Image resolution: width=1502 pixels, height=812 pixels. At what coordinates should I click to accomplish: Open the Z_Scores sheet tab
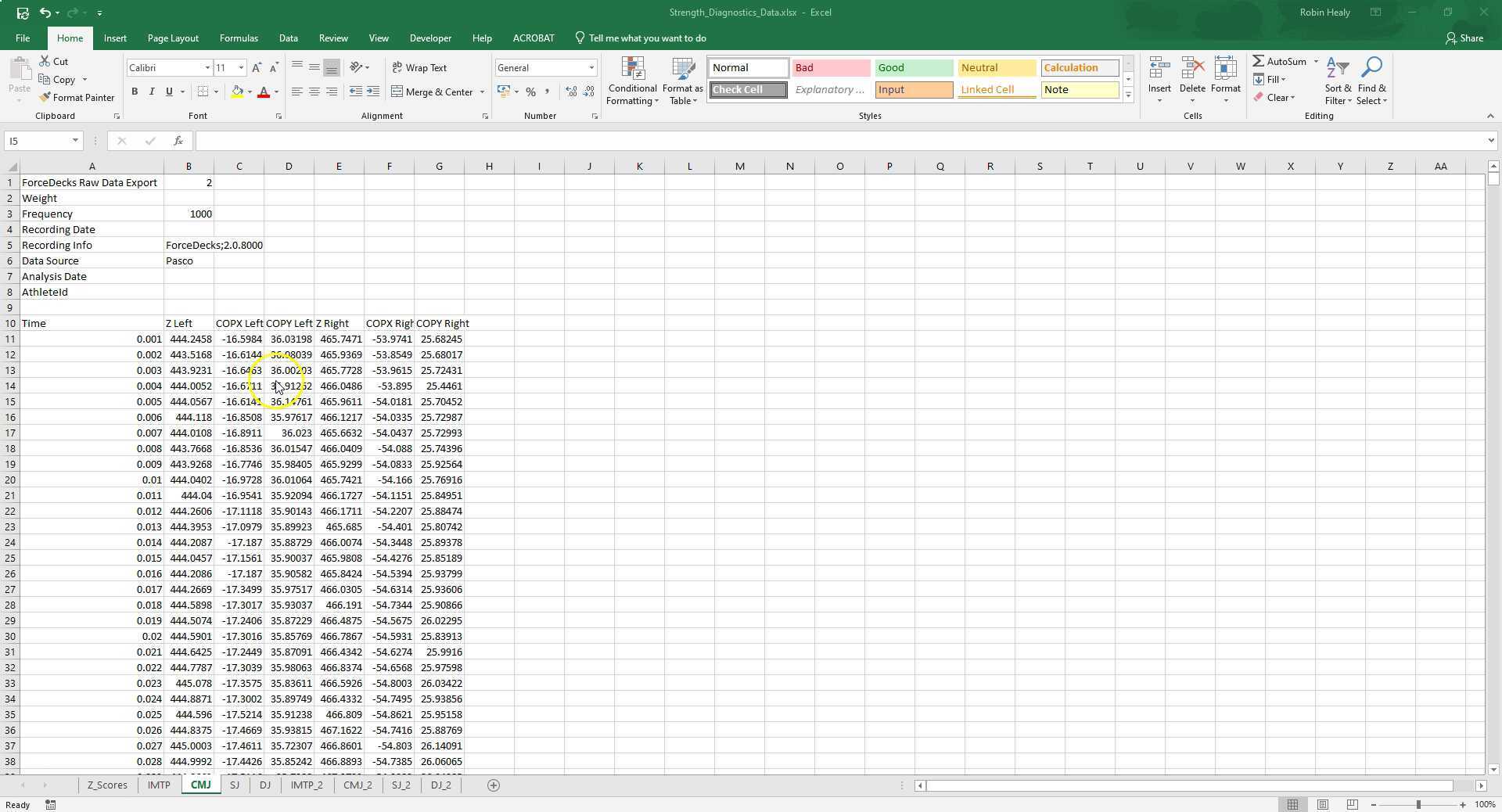(107, 785)
